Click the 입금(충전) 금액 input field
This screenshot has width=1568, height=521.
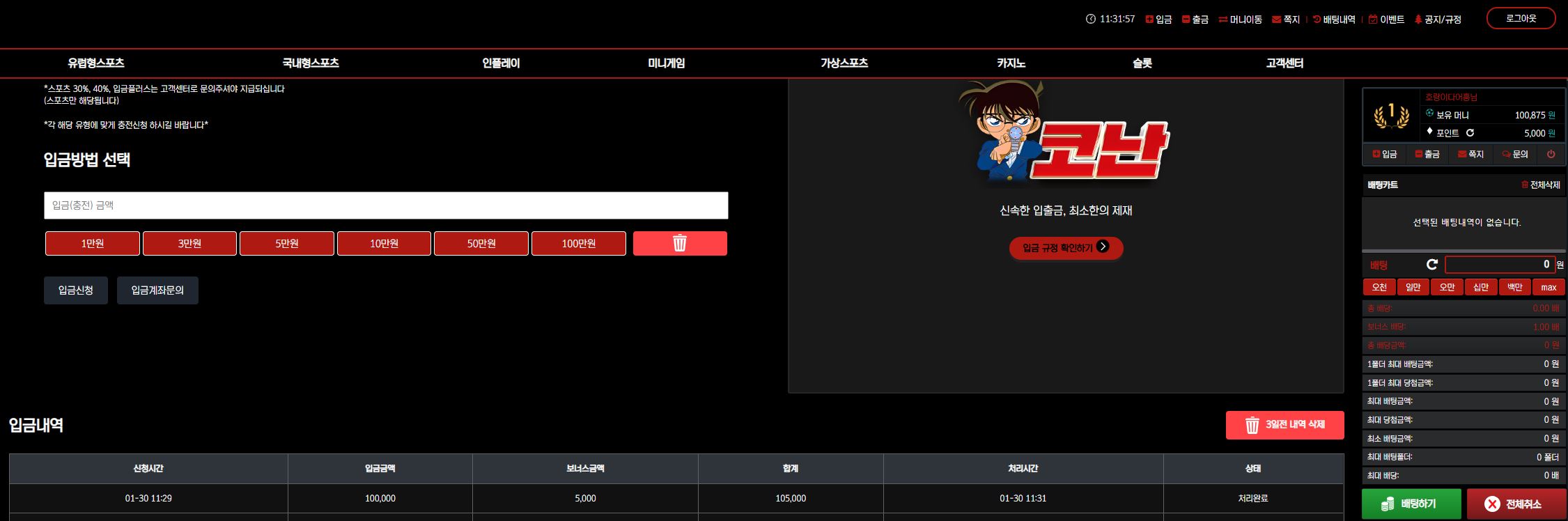pos(386,205)
